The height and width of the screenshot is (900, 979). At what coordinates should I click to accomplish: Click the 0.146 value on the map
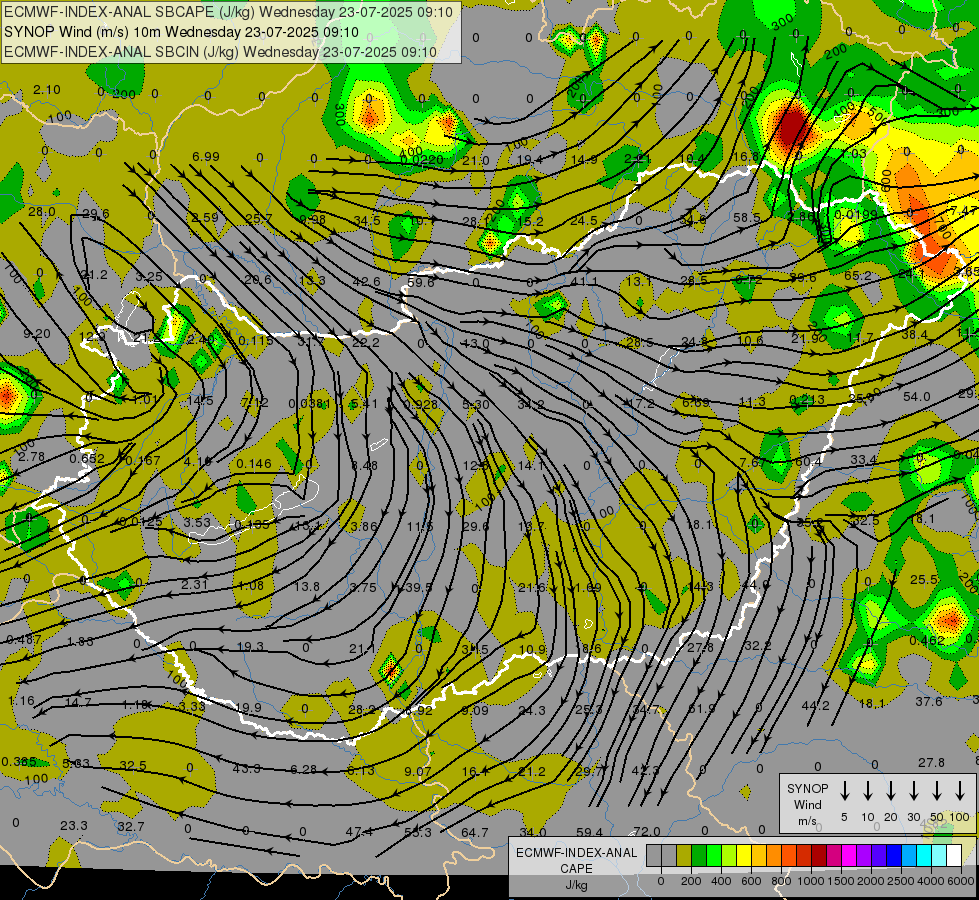pos(254,463)
